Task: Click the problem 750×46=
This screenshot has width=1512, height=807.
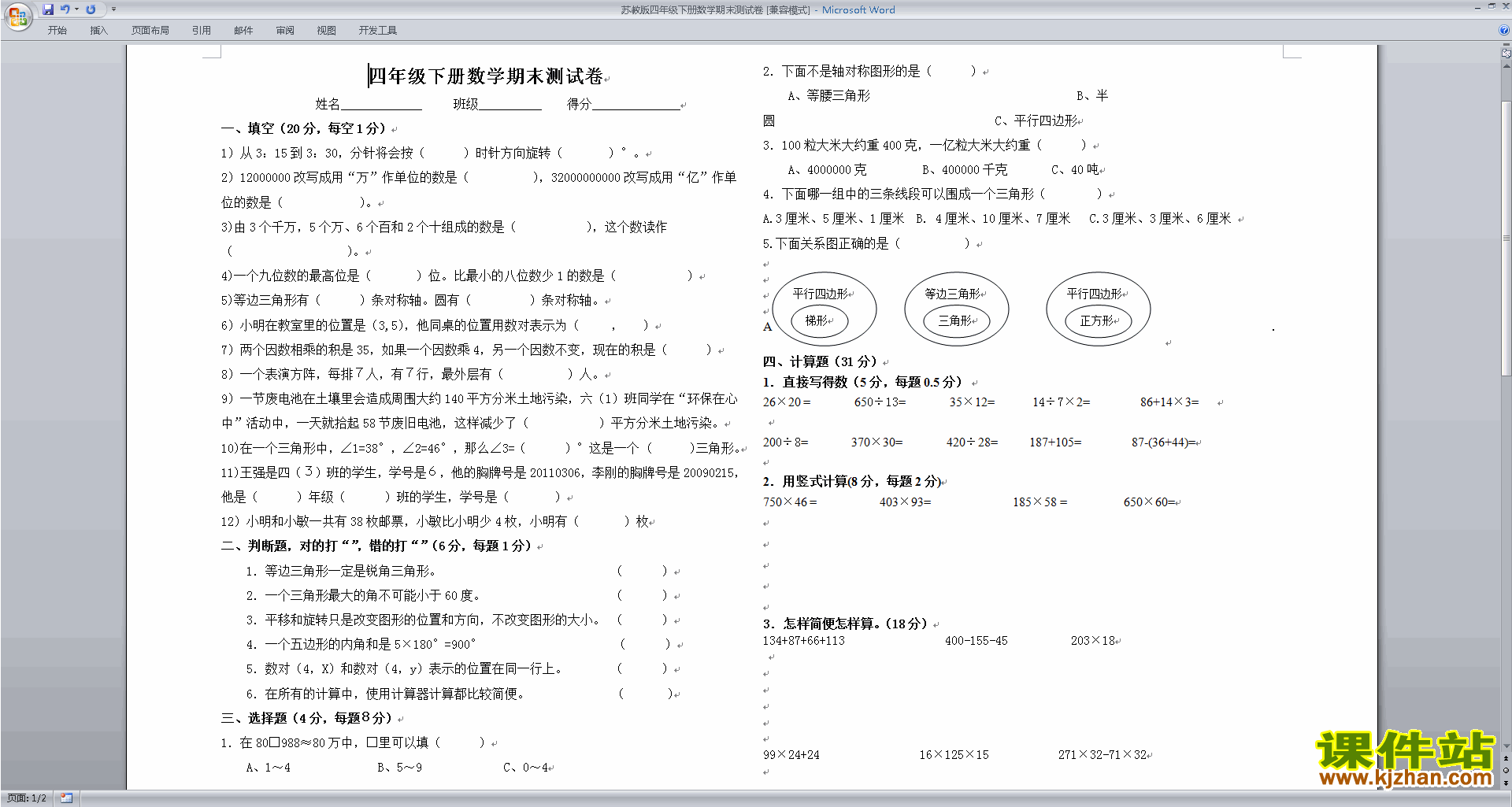Action: pos(790,502)
